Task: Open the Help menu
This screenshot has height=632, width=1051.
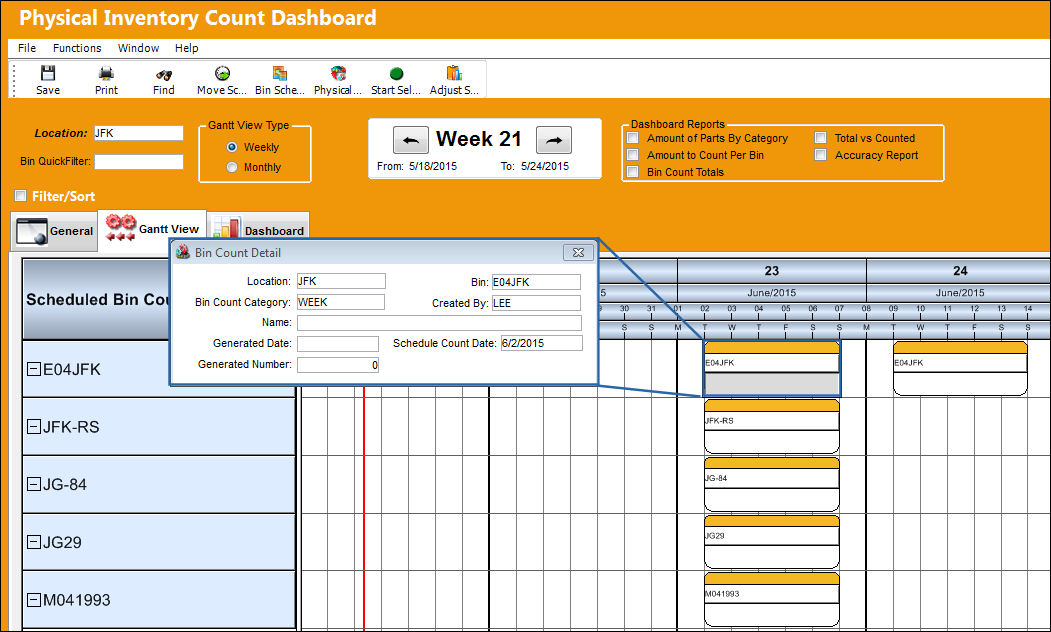Action: pos(186,48)
